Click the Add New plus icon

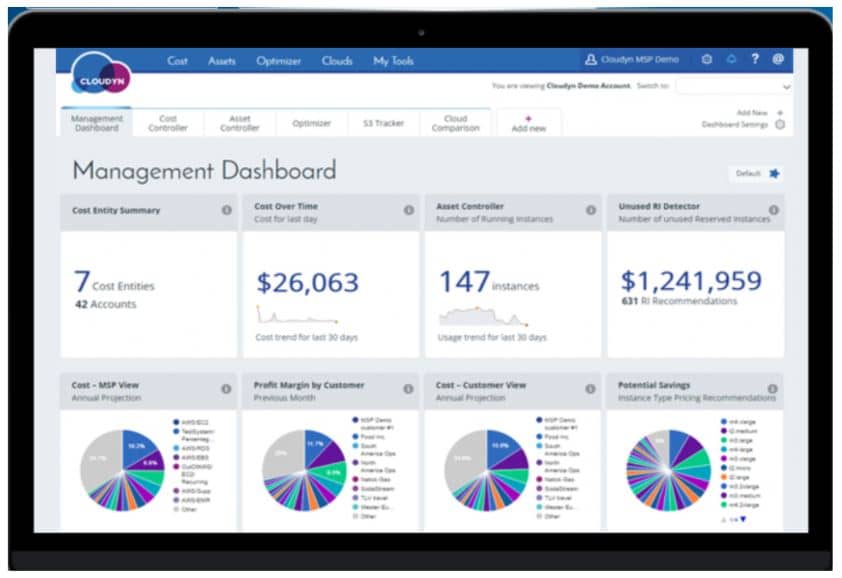(x=780, y=112)
